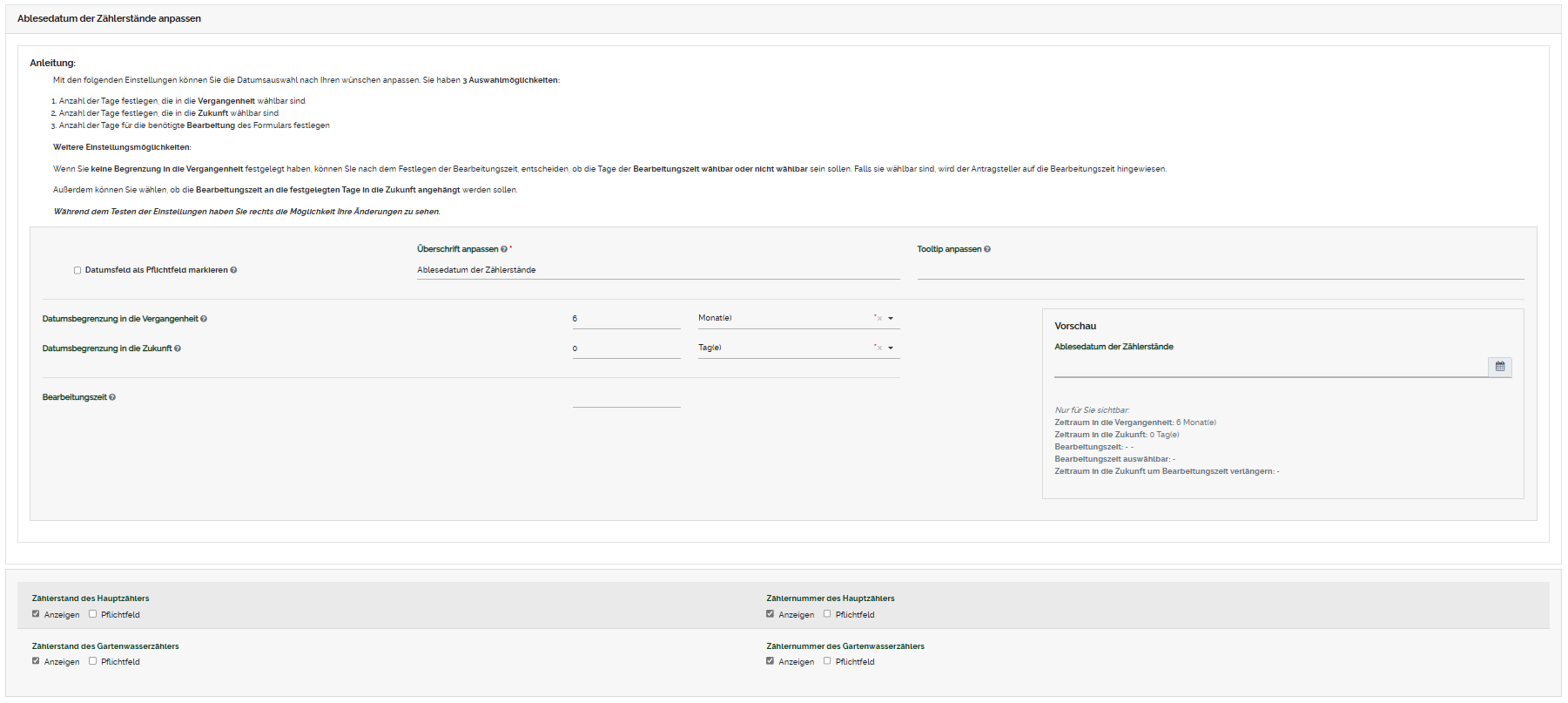This screenshot has width=1568, height=703.
Task: Click the Überschrift anpassen text field
Action: [657, 270]
